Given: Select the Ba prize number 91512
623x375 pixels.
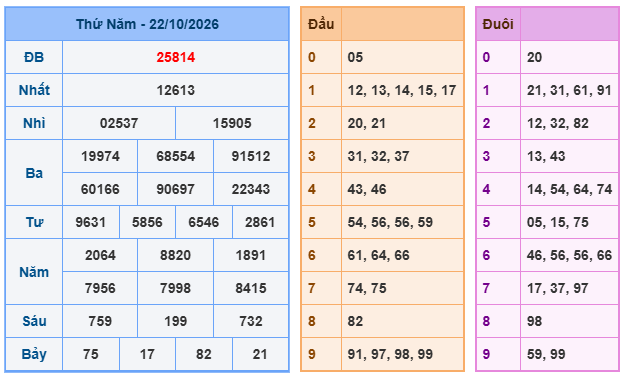Looking at the screenshot, I should (251, 156).
